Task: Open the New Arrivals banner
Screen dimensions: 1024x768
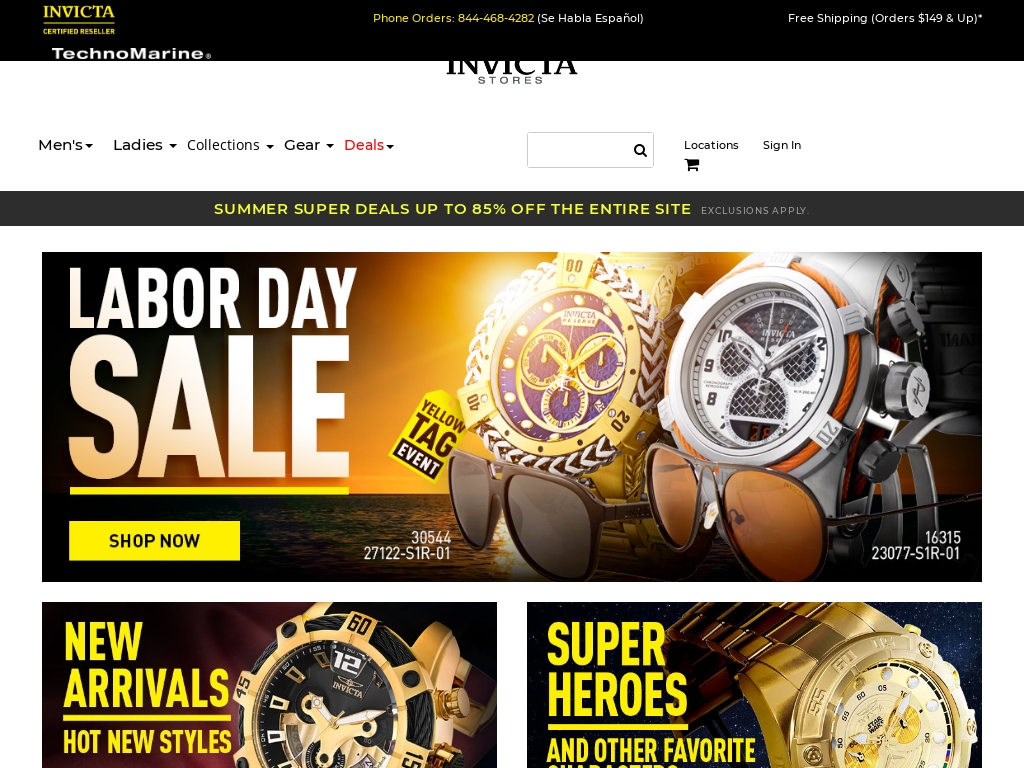Action: click(x=269, y=685)
